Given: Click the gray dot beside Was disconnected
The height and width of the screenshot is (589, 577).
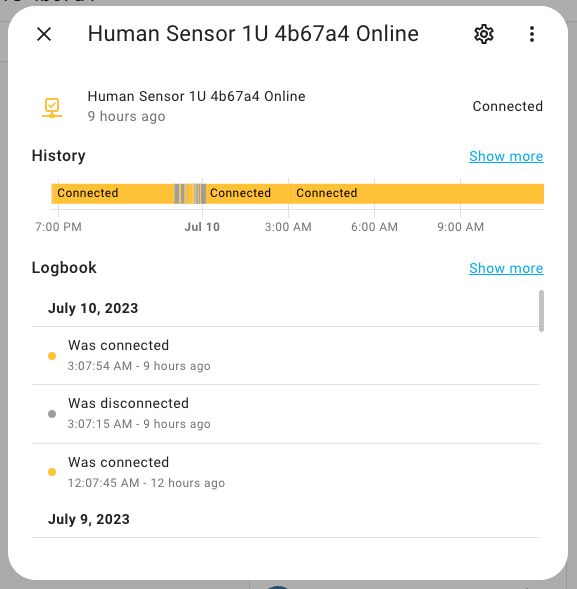Looking at the screenshot, I should point(52,414).
